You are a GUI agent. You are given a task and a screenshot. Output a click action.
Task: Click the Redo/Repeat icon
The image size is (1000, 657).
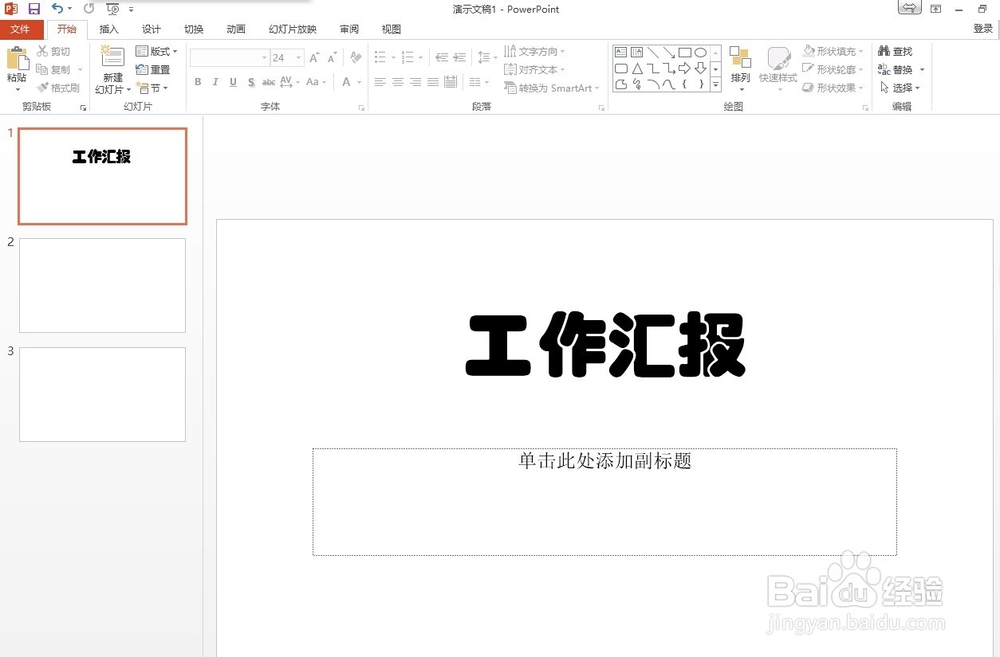(x=89, y=8)
